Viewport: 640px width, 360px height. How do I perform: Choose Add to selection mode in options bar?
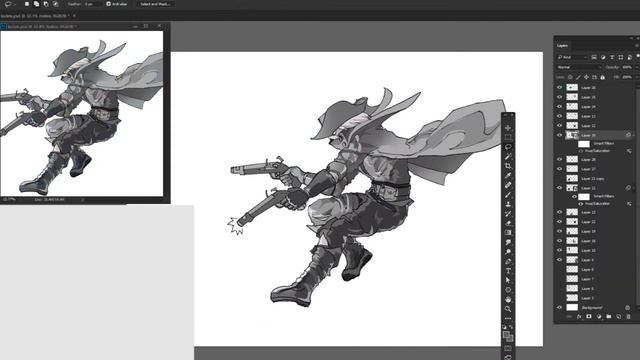point(36,4)
